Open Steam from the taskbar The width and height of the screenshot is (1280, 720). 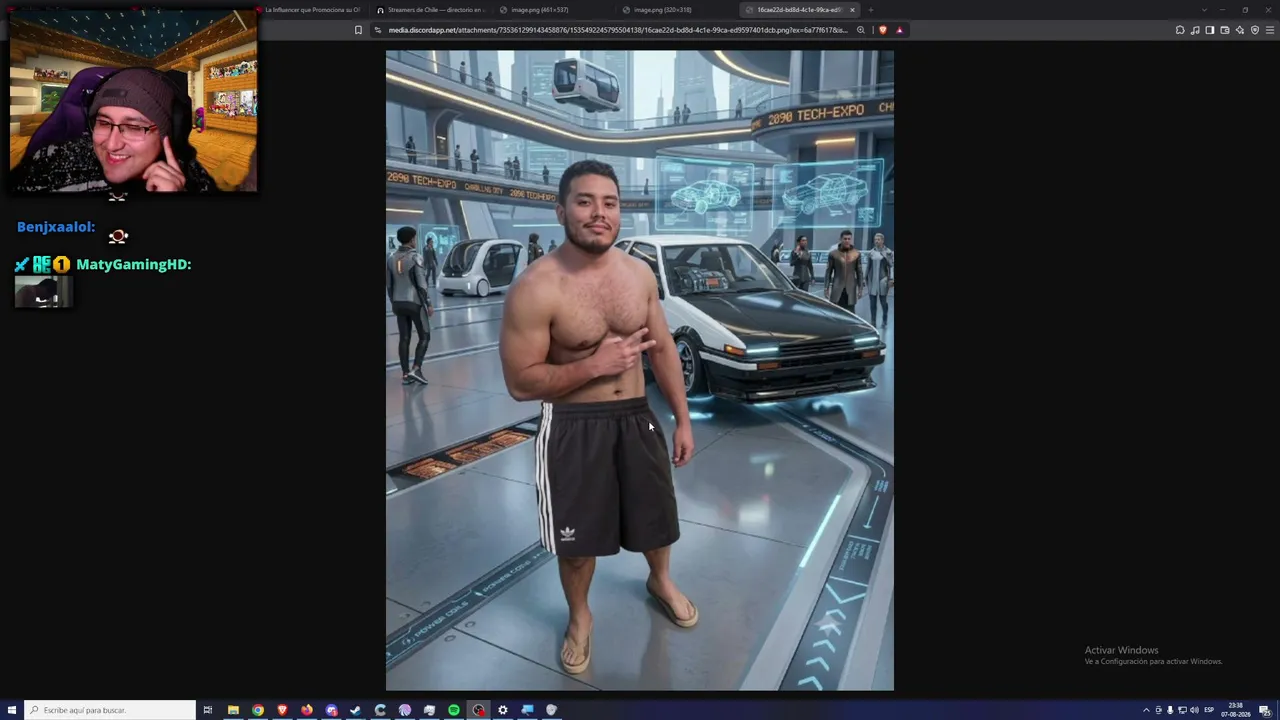[x=356, y=710]
